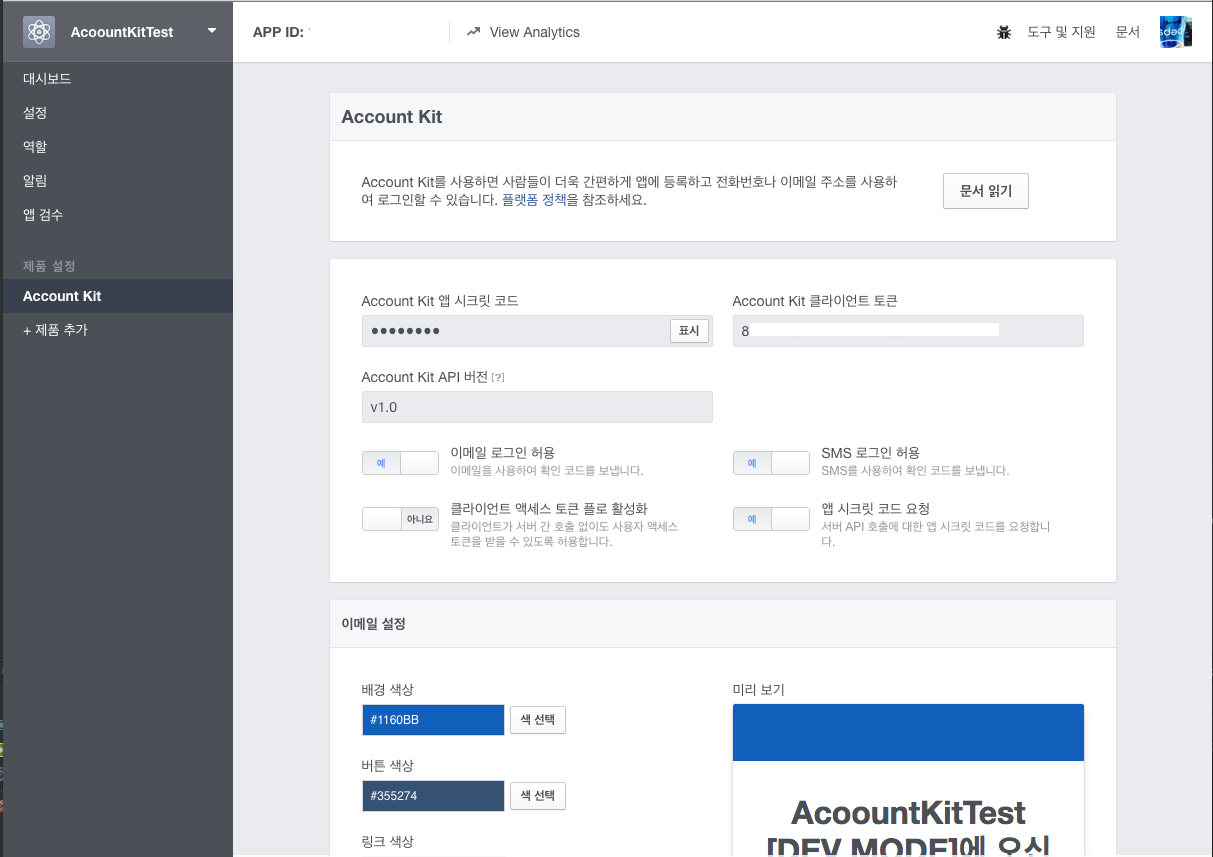Click 색 선택 next to 버튼 색상
Image resolution: width=1213 pixels, height=857 pixels.
[x=538, y=796]
